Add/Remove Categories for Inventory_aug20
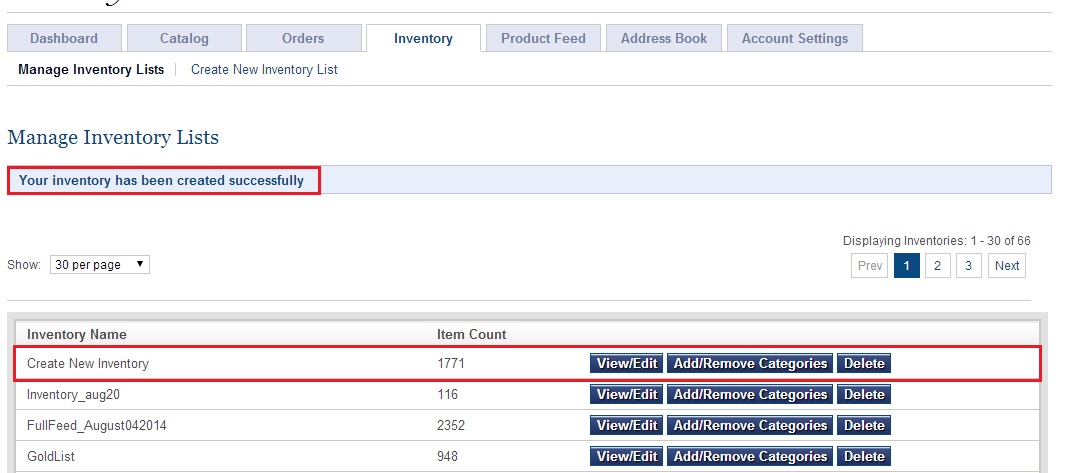The height and width of the screenshot is (473, 1065). click(750, 395)
